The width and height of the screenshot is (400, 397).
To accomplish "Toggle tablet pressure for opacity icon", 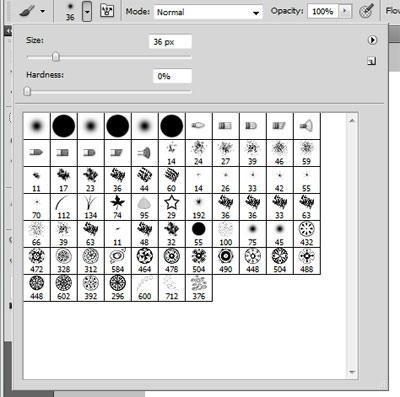I will tap(367, 12).
